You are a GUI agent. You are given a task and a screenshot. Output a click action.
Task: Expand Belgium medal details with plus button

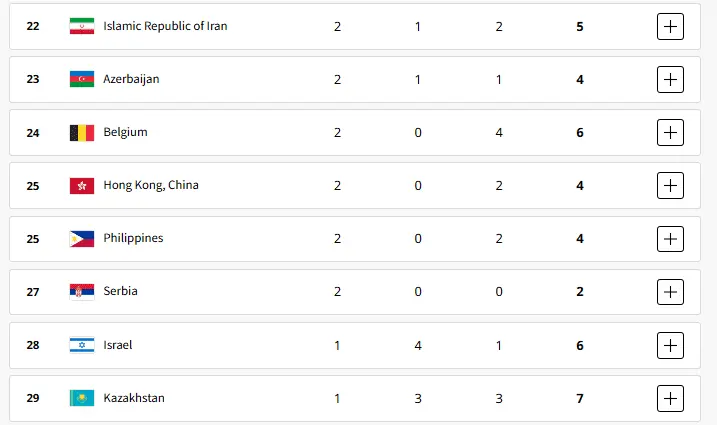coord(670,132)
